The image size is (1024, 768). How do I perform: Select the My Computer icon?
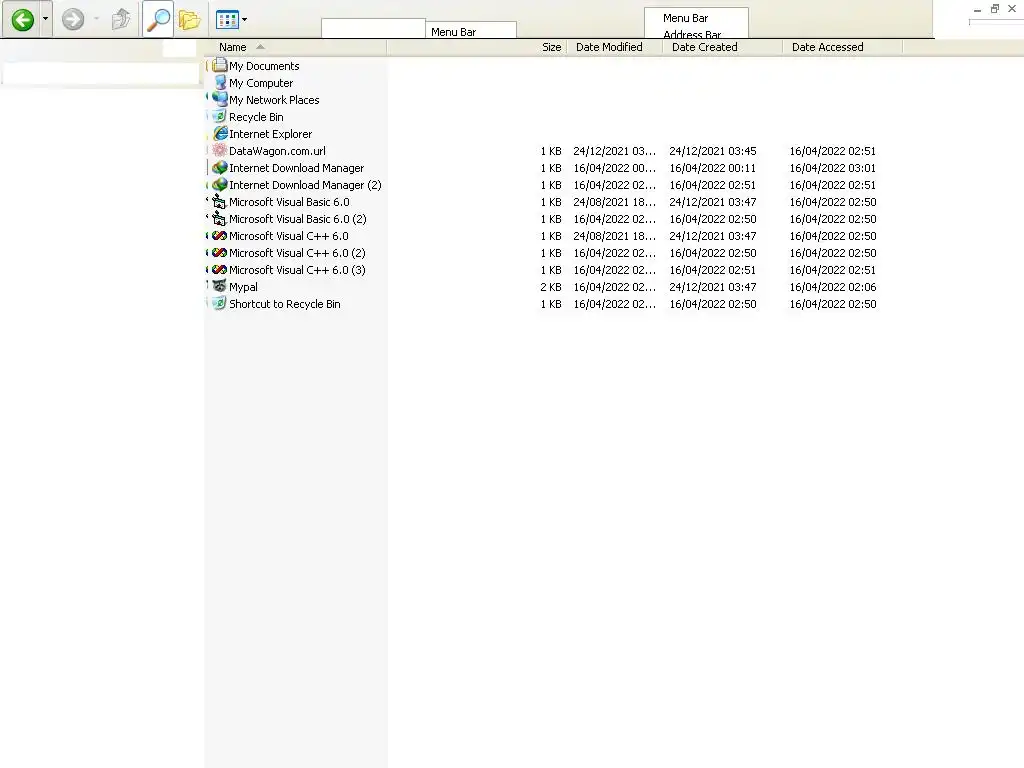coord(220,82)
